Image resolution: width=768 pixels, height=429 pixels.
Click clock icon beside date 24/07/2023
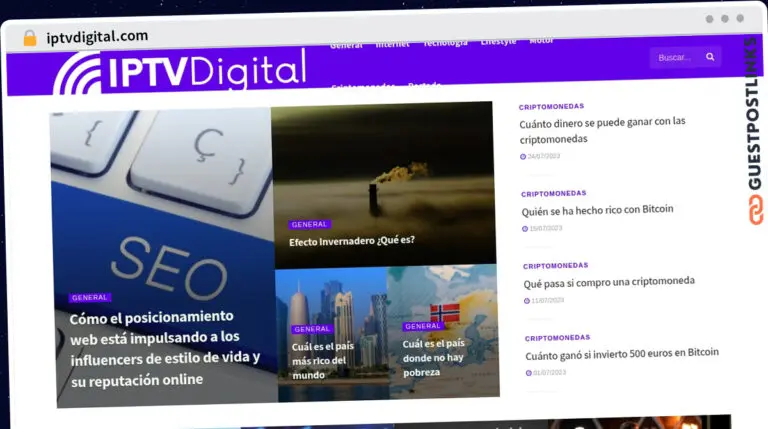coord(523,157)
